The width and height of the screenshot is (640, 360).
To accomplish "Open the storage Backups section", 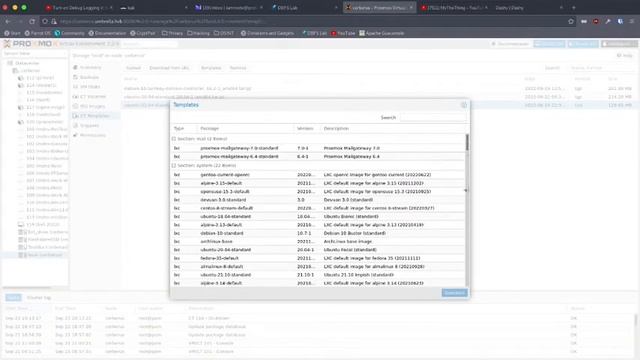I will [x=86, y=77].
